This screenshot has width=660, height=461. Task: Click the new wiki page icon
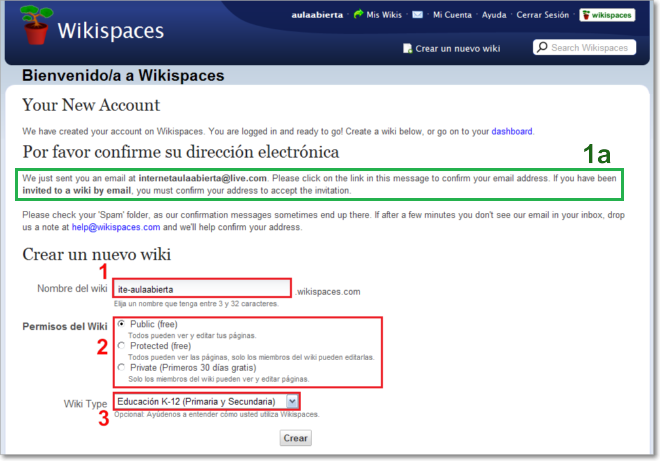(x=407, y=48)
